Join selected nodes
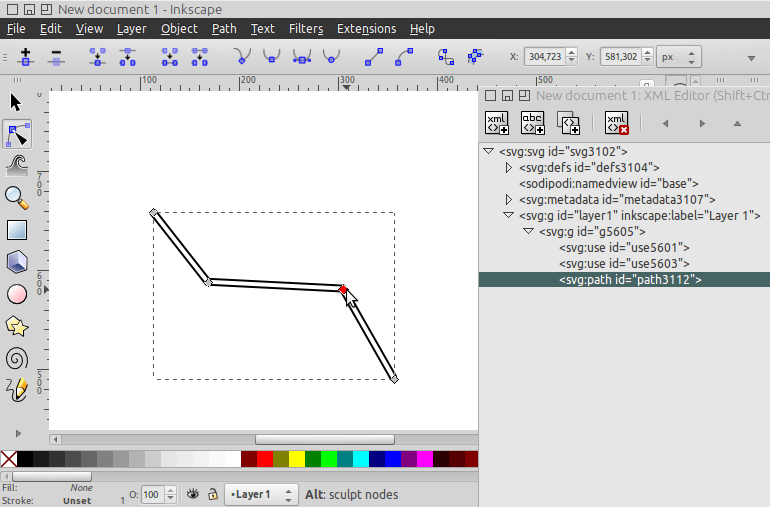770x507 pixels. [x=98, y=56]
